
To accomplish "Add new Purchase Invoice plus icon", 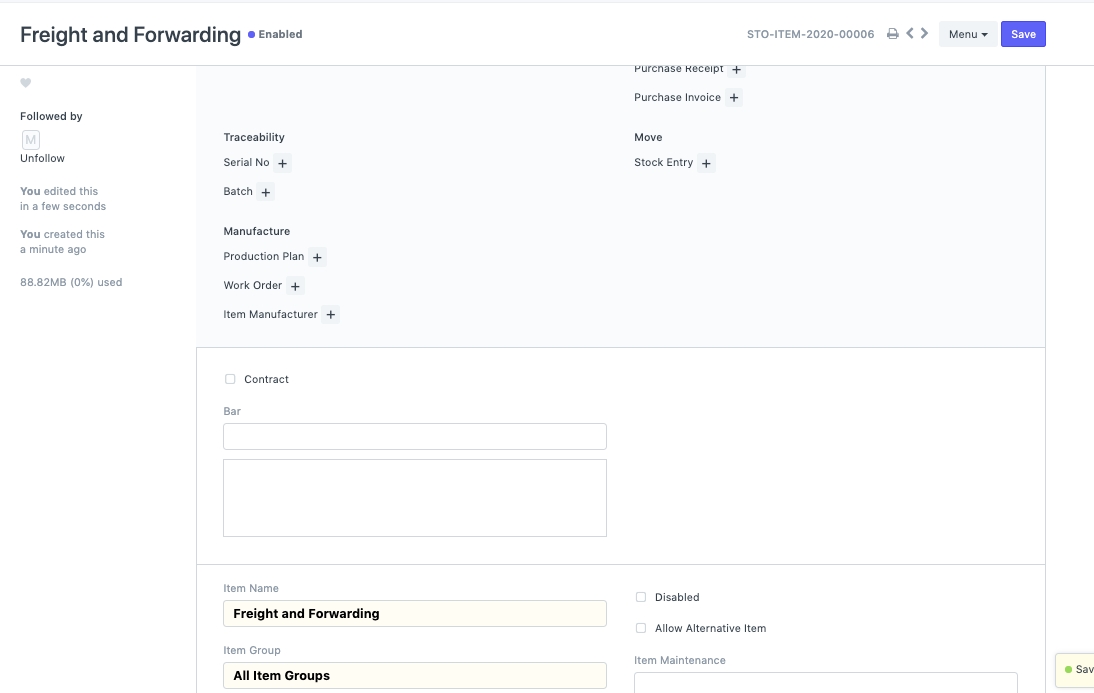I will coord(734,98).
